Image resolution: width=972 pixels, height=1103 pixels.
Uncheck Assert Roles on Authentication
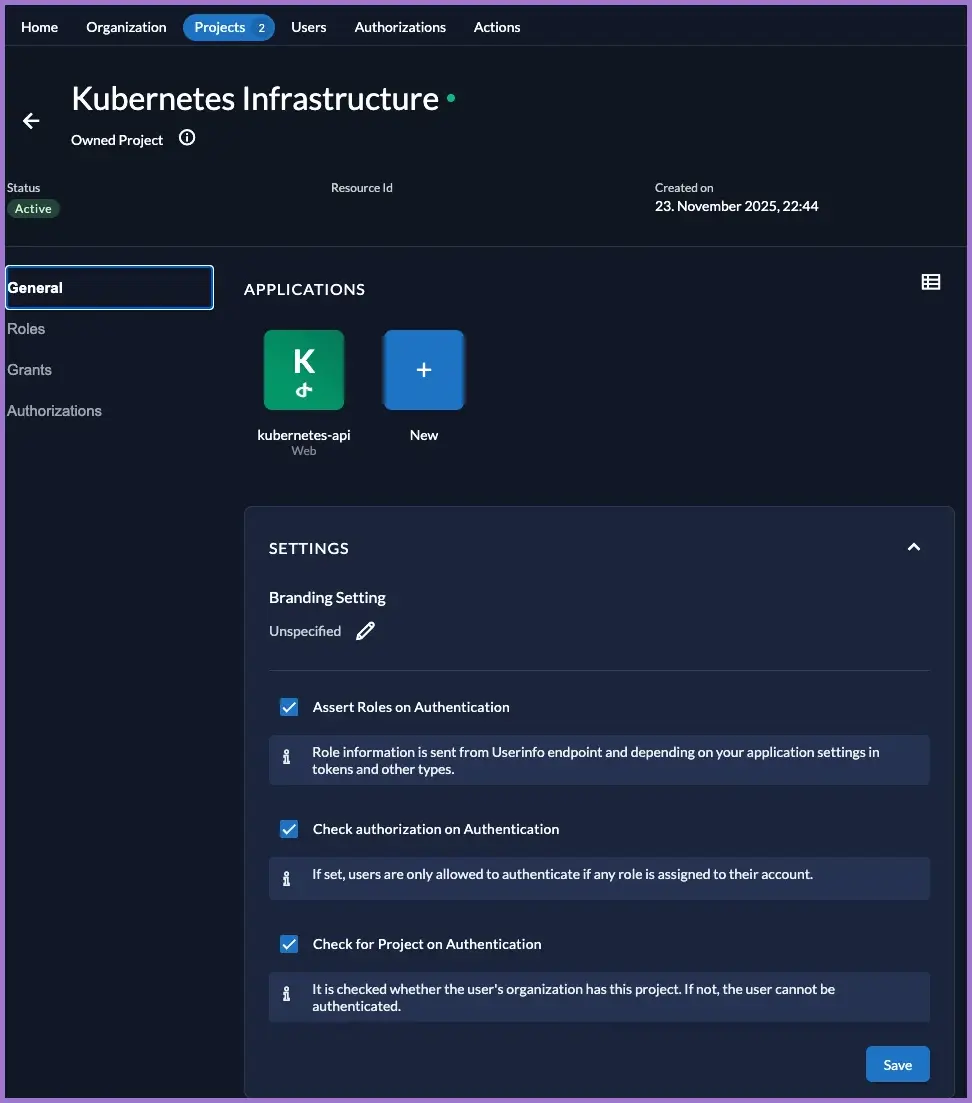click(x=289, y=707)
